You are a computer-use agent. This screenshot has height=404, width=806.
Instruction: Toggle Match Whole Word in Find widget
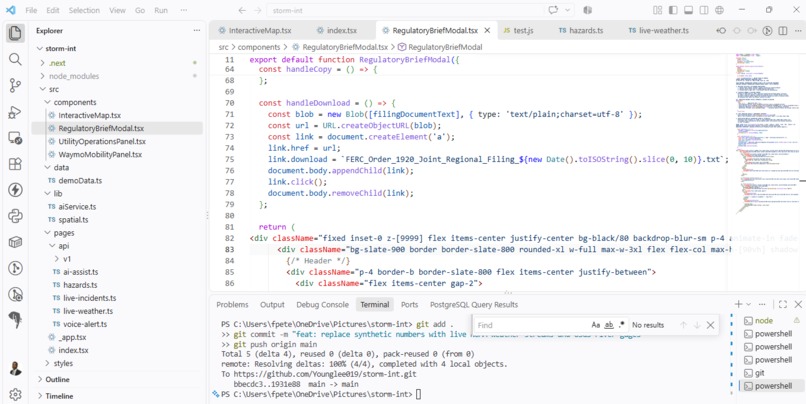pos(609,325)
